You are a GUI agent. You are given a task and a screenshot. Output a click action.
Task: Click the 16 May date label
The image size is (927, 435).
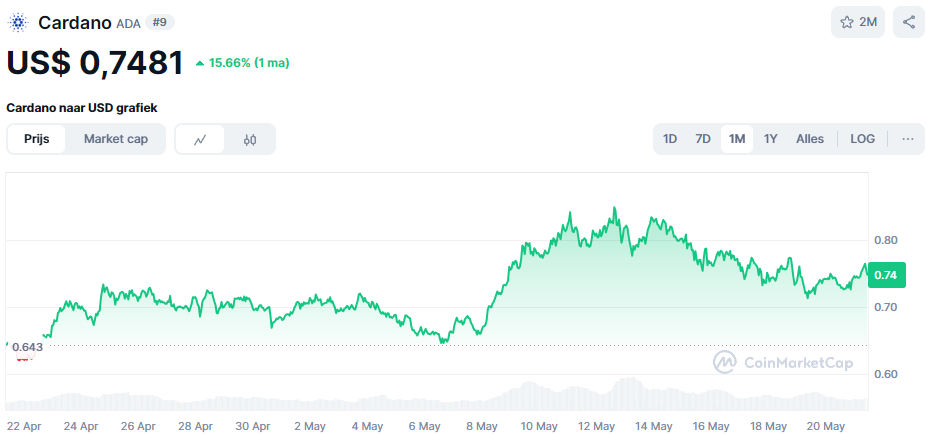(x=711, y=426)
